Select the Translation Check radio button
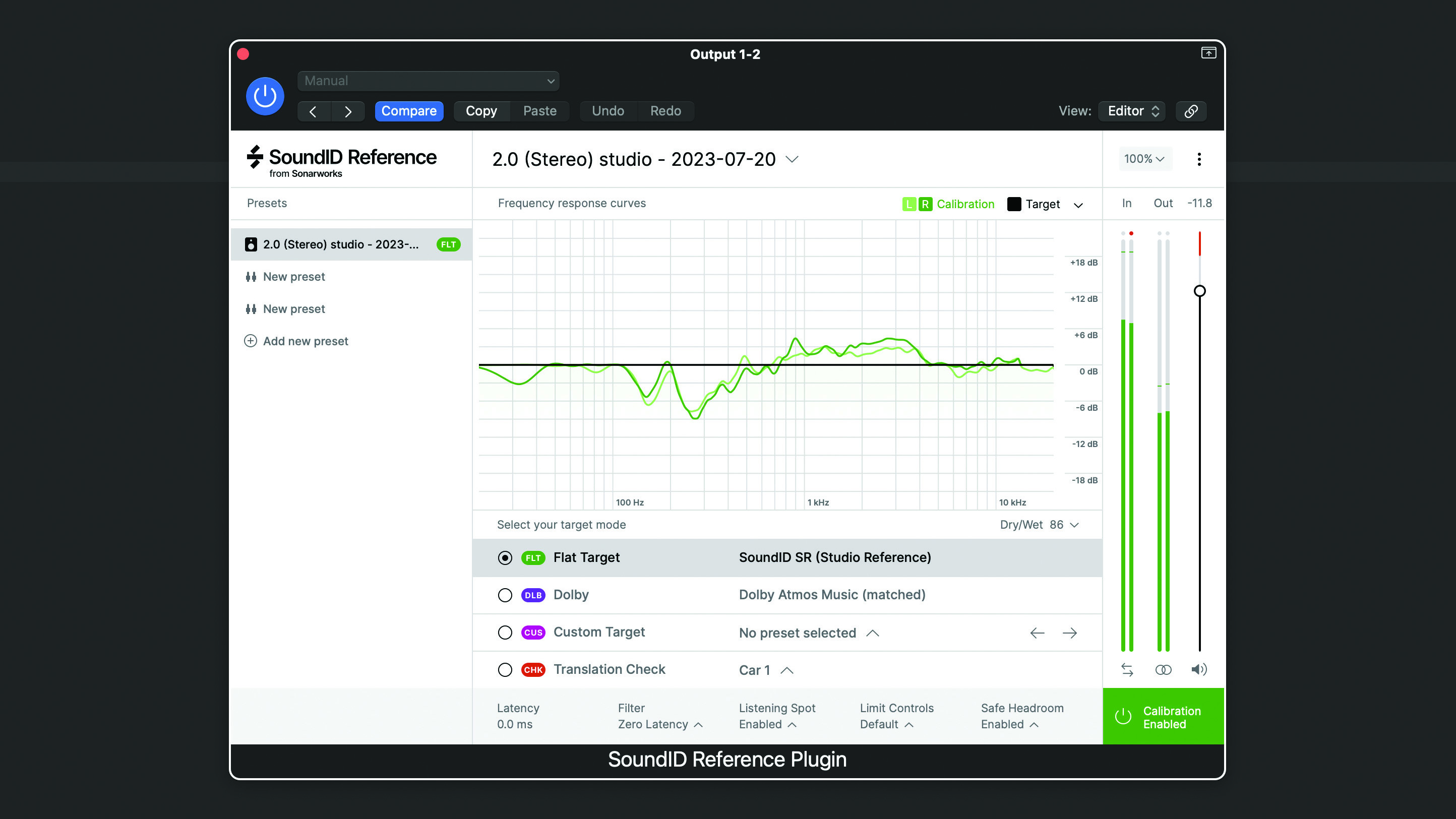1456x819 pixels. 505,670
